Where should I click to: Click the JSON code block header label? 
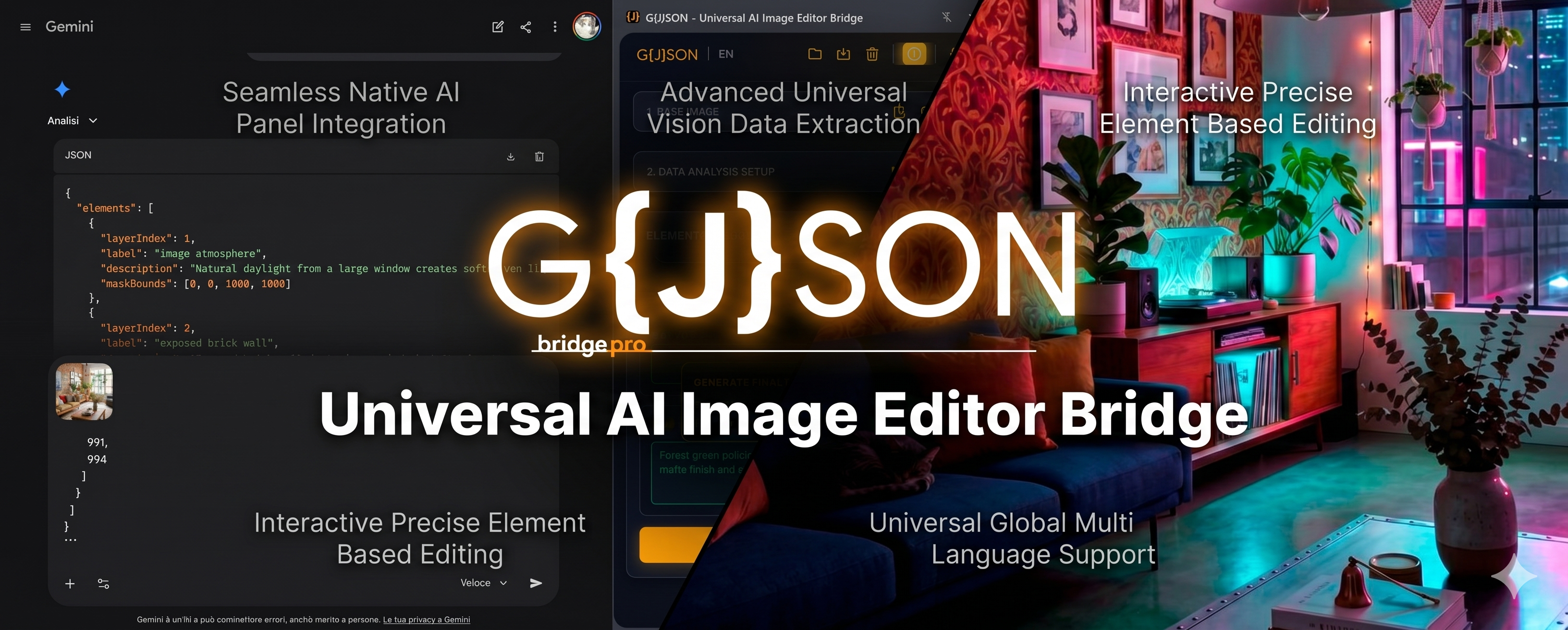pyautogui.click(x=78, y=155)
